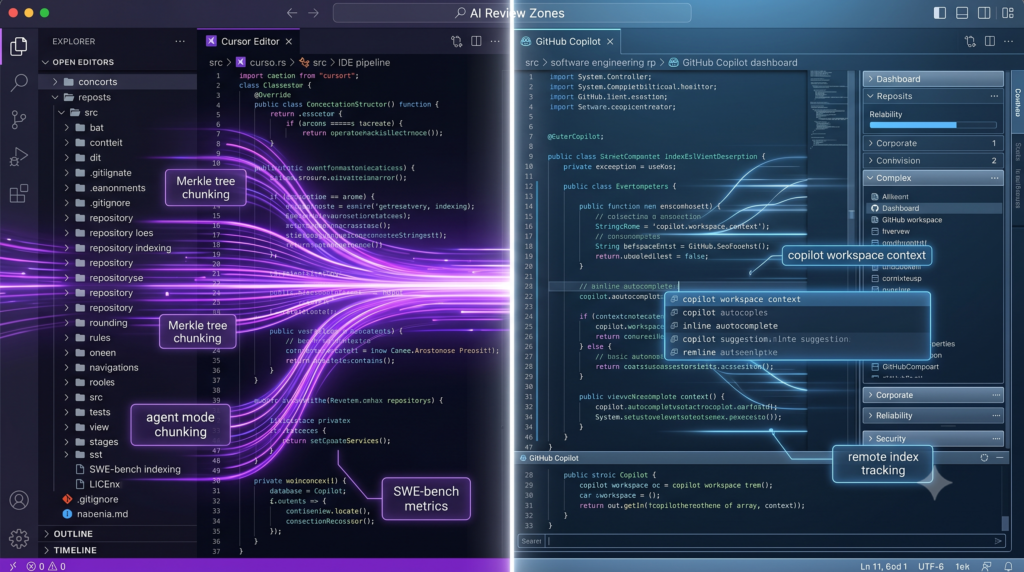Click compare changes icon in GitHub Copilot group
This screenshot has height=572, width=1024.
(970, 41)
